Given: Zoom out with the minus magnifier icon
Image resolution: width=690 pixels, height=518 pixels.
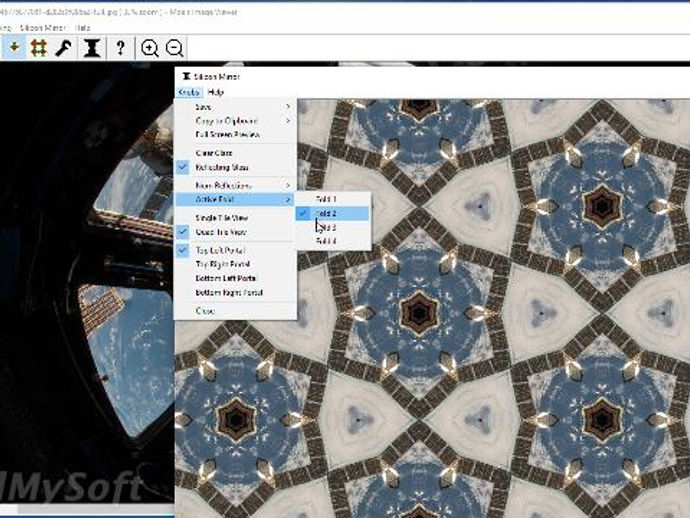Looking at the screenshot, I should [174, 48].
